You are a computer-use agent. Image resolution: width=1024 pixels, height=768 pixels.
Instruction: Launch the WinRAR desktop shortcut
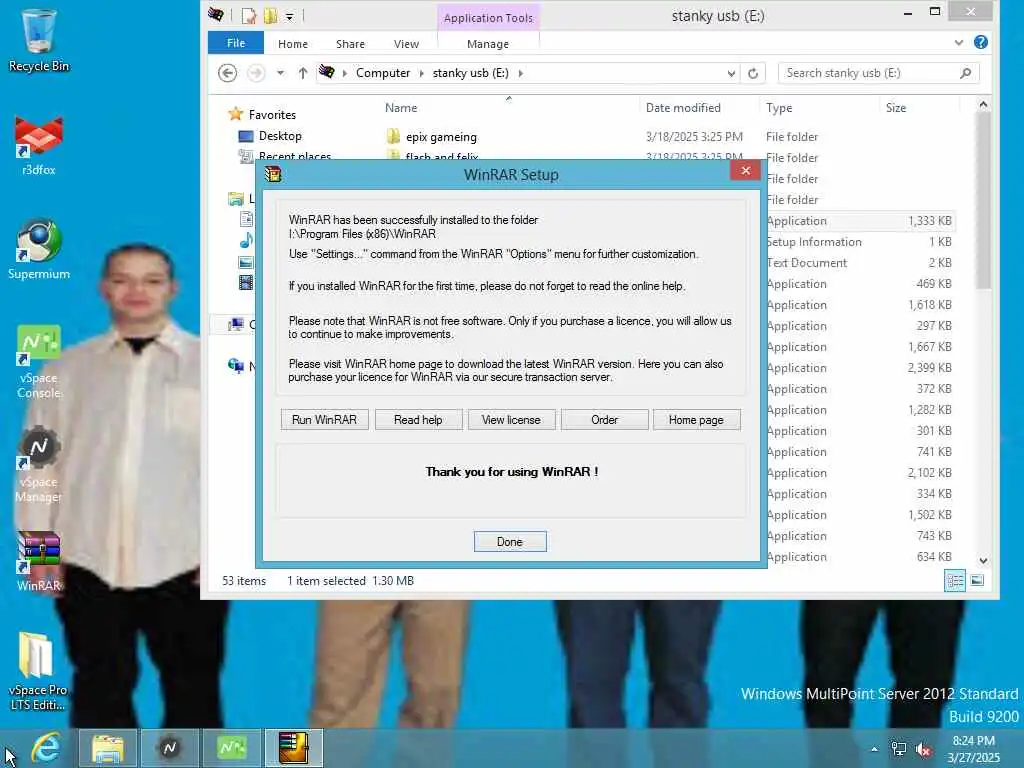pos(39,562)
